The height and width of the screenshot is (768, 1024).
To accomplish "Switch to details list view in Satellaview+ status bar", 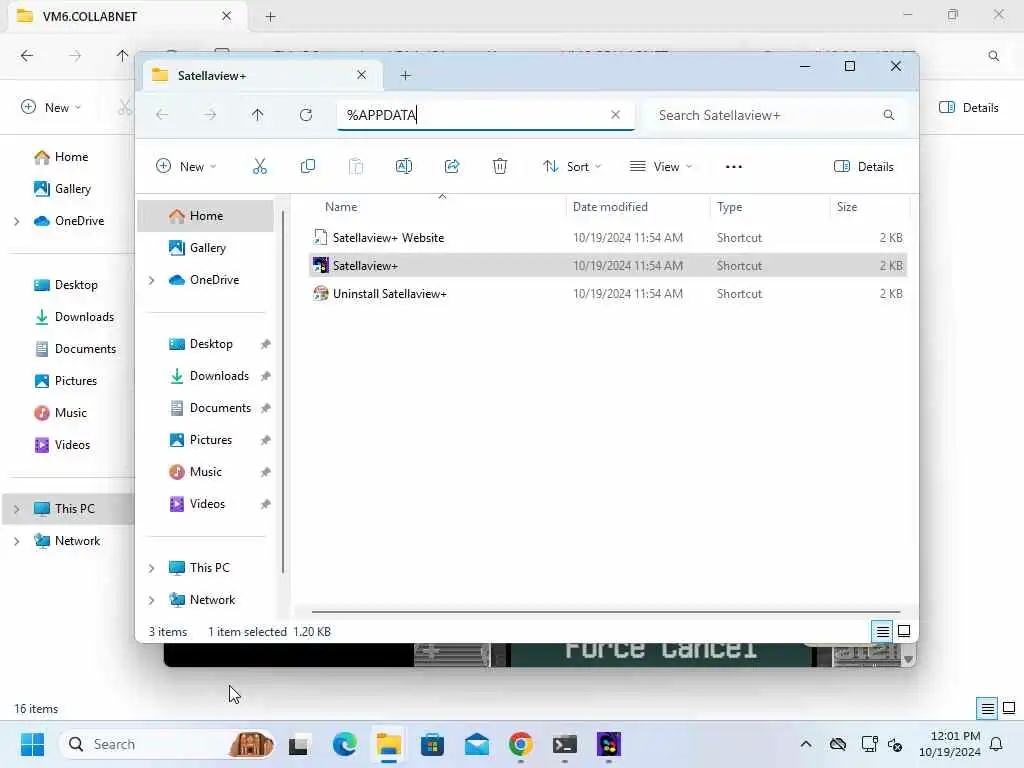I will (x=882, y=632).
